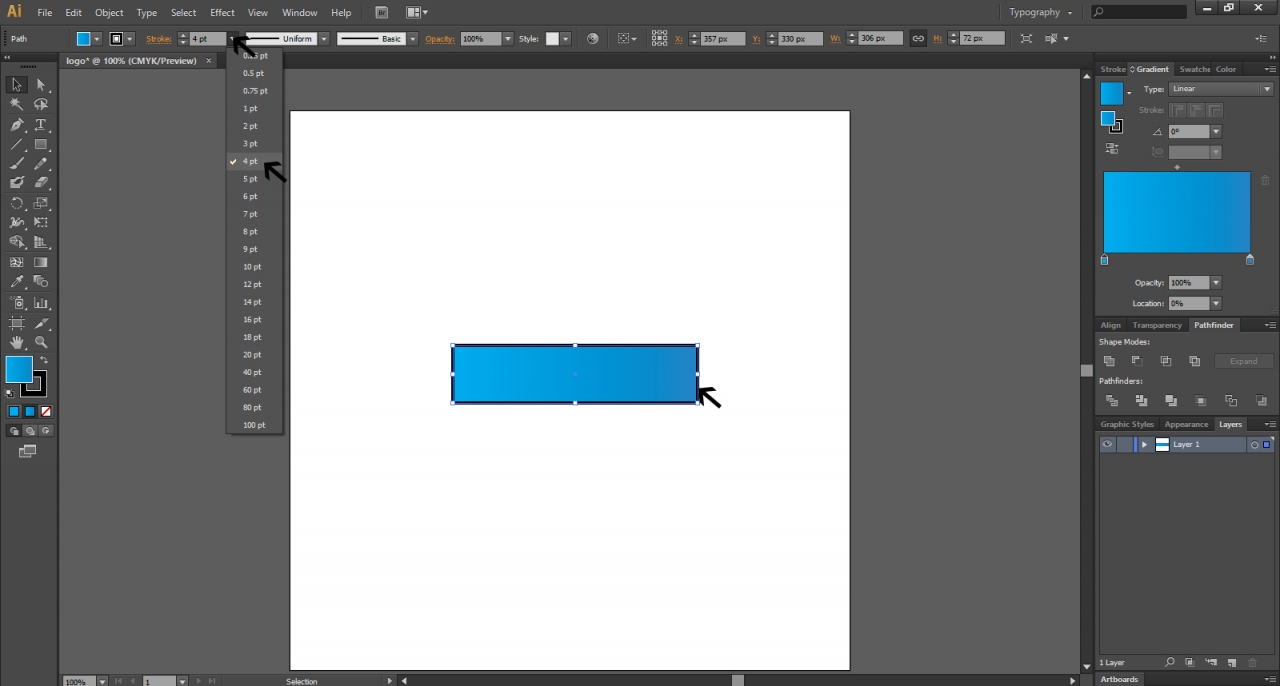The height and width of the screenshot is (686, 1280).
Task: Click Reverse Gradient icon
Action: pyautogui.click(x=1112, y=148)
